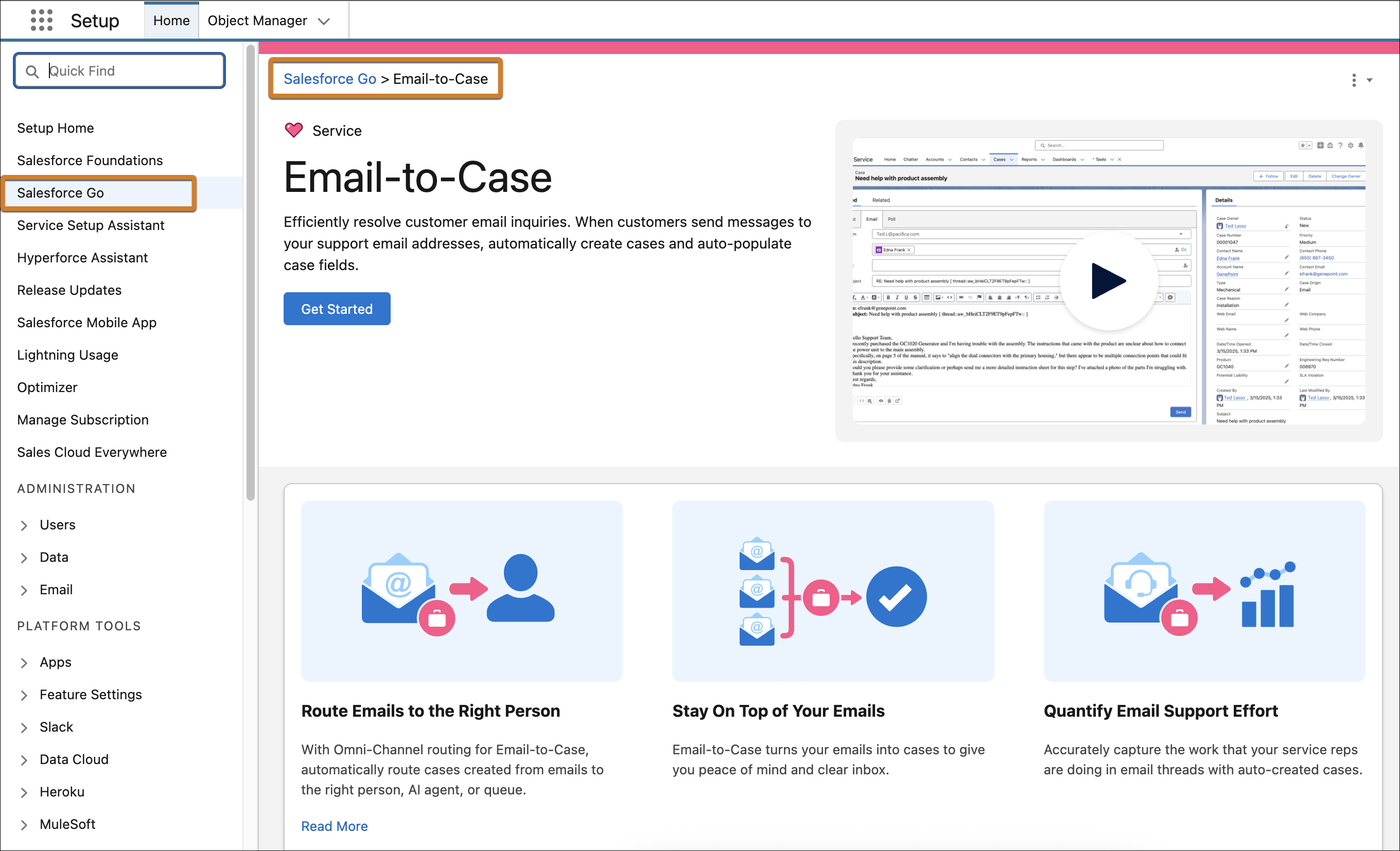1400x851 pixels.
Task: Click the Stay On Top of Emails illustration
Action: 833,591
